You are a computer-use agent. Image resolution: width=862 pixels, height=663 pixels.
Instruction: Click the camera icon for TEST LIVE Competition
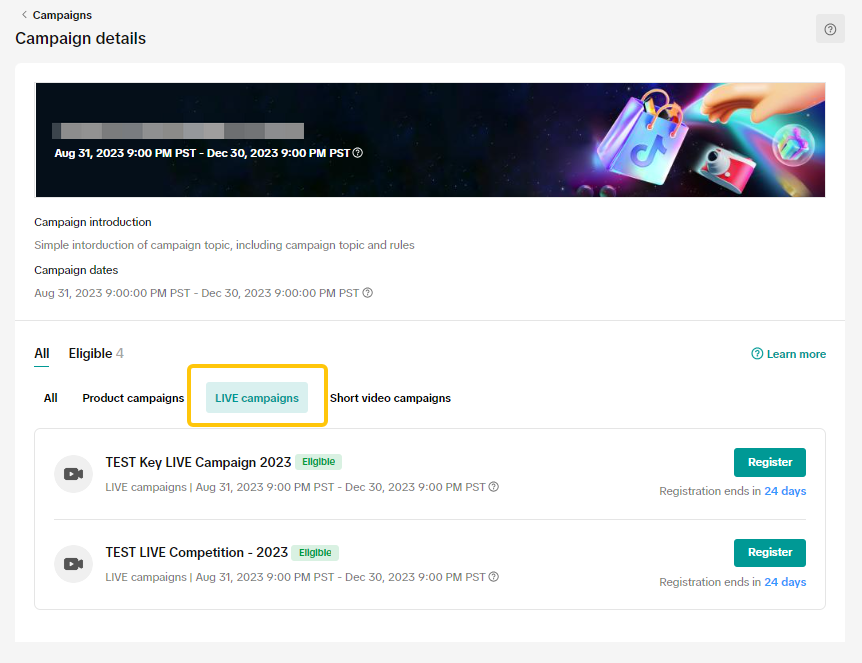(73, 564)
